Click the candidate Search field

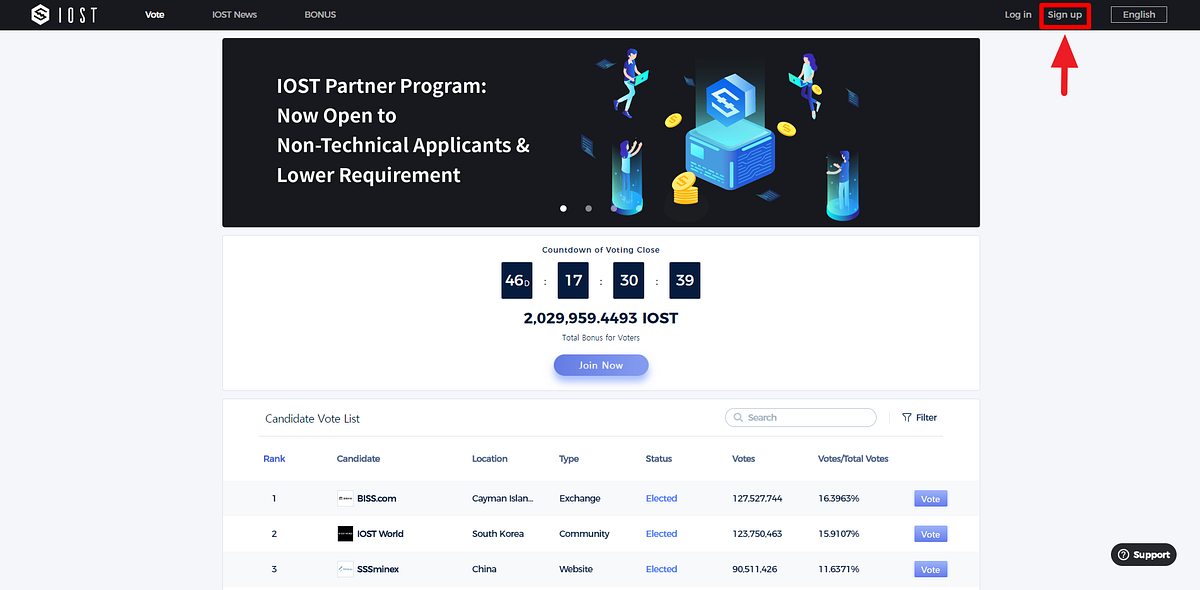(x=801, y=417)
